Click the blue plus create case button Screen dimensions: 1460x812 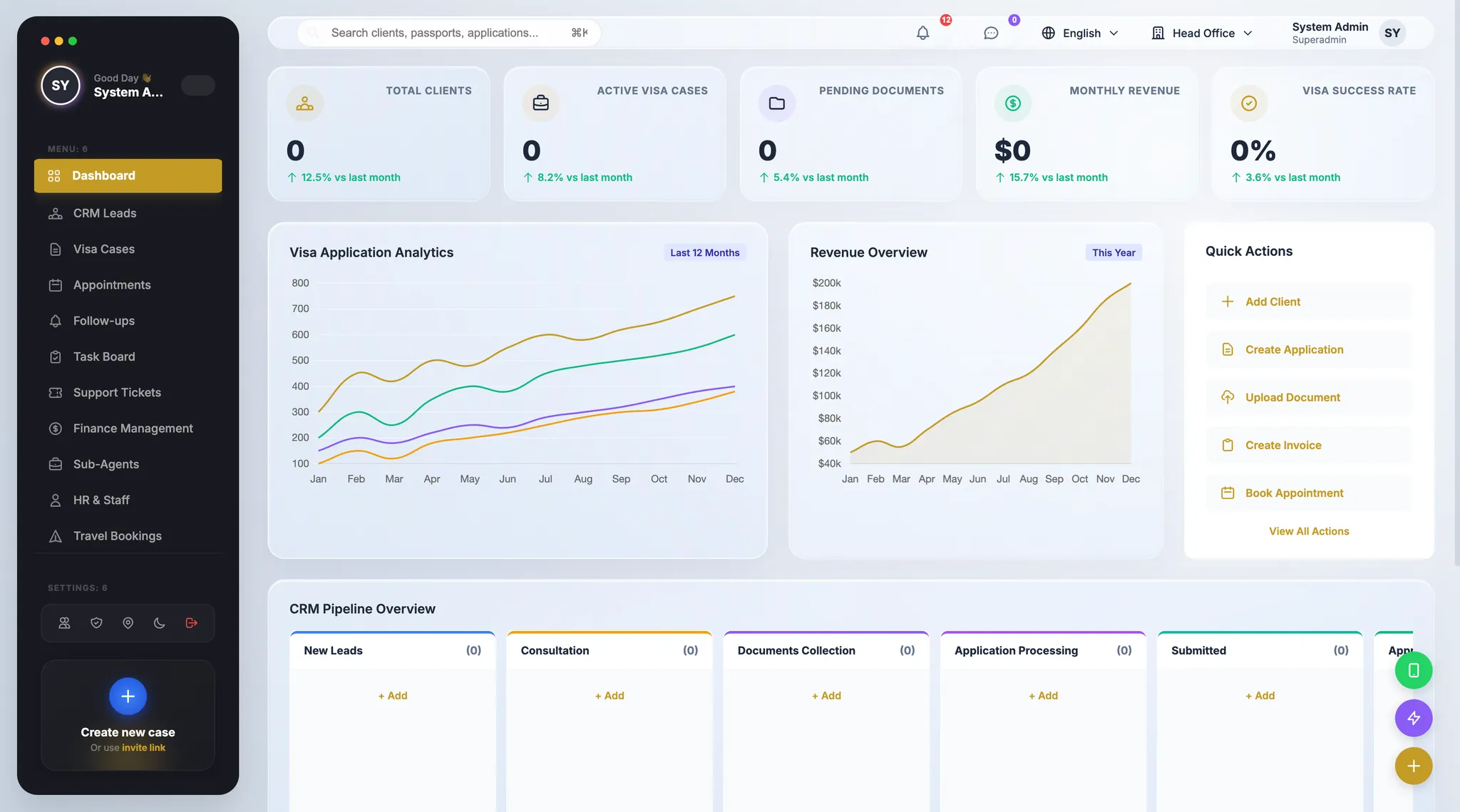[x=128, y=697]
